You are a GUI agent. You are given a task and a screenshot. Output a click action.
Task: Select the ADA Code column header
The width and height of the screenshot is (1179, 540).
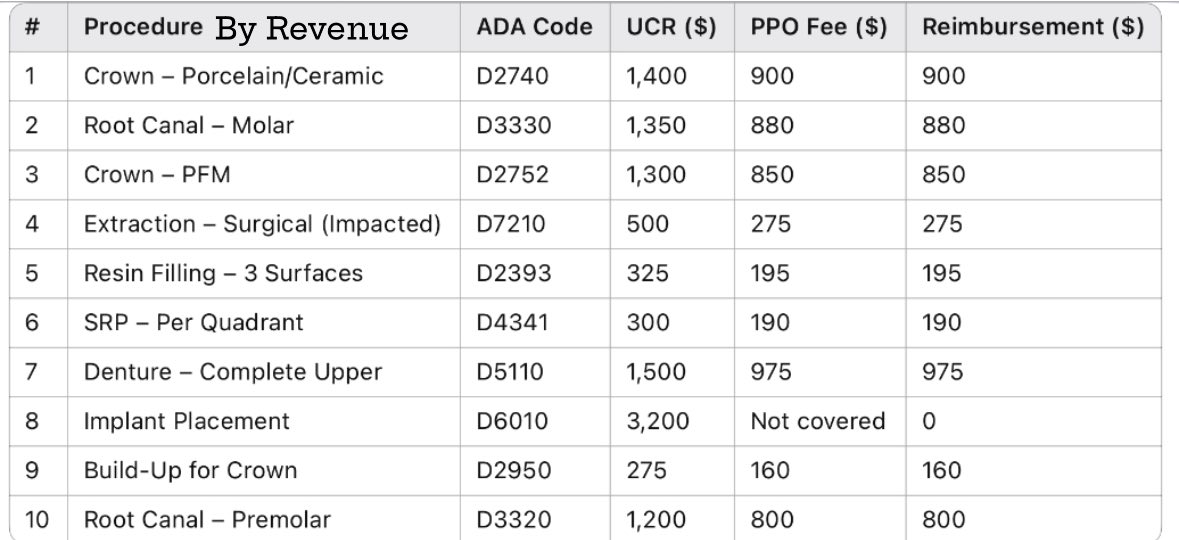(x=534, y=27)
